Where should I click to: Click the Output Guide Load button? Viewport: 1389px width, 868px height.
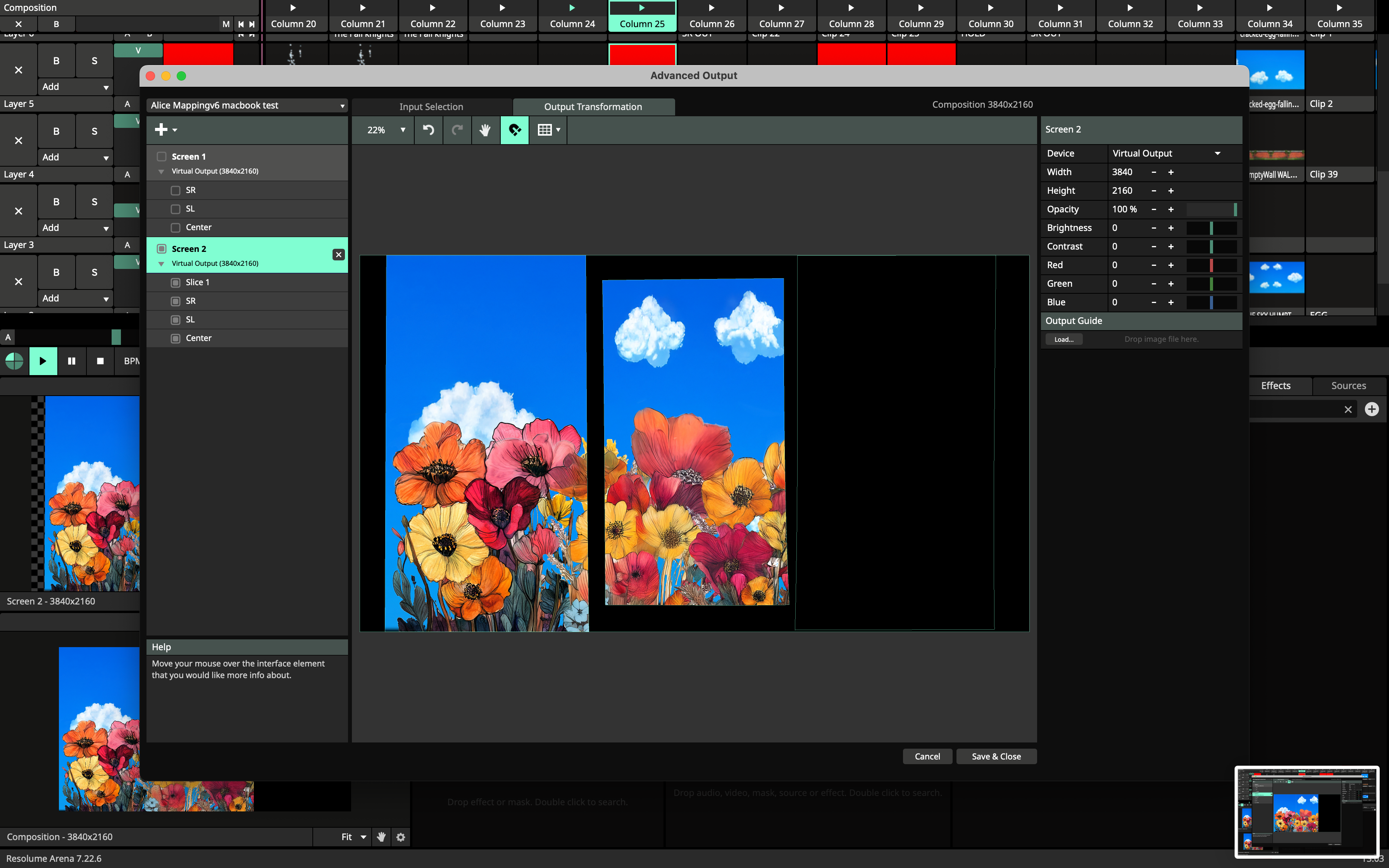click(1063, 339)
